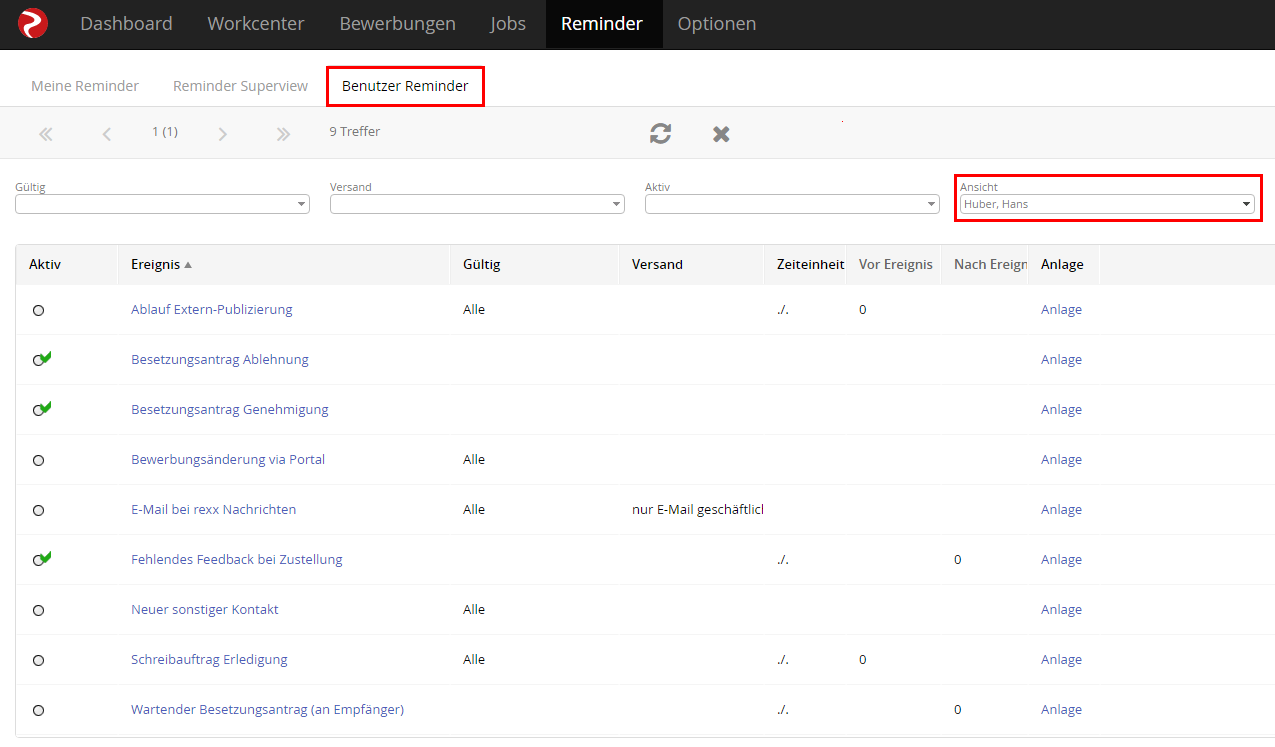Viewport: 1275px width, 747px height.
Task: Click the Aktiv column header
Action: pos(45,264)
